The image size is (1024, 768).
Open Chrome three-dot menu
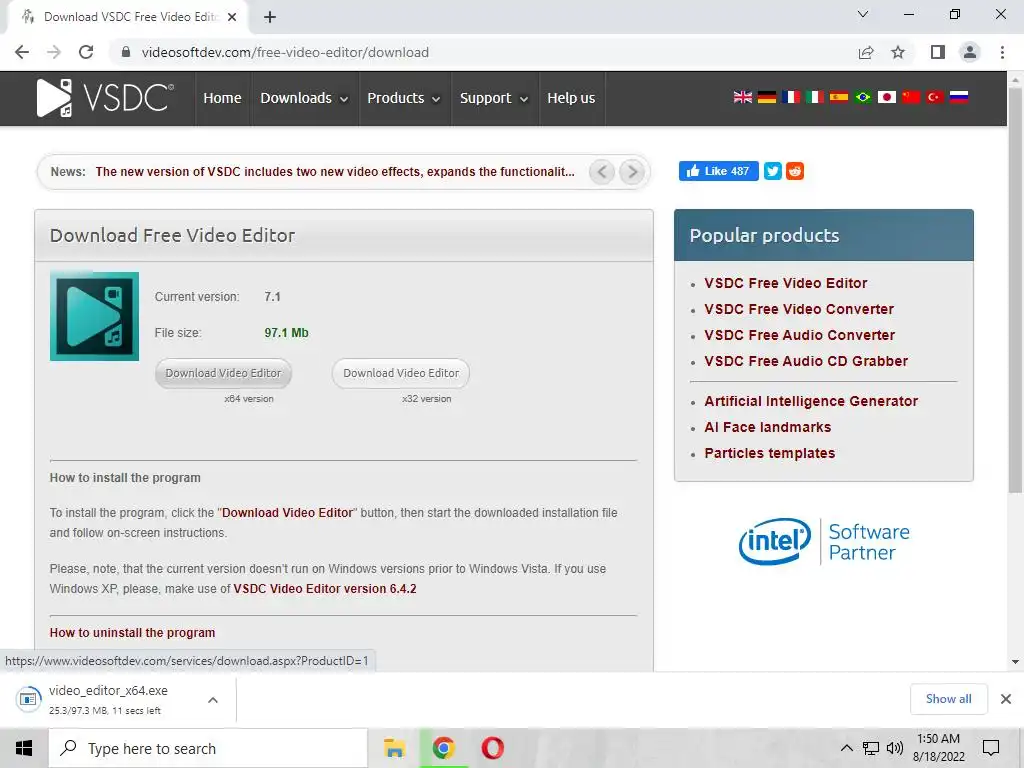[x=1002, y=52]
